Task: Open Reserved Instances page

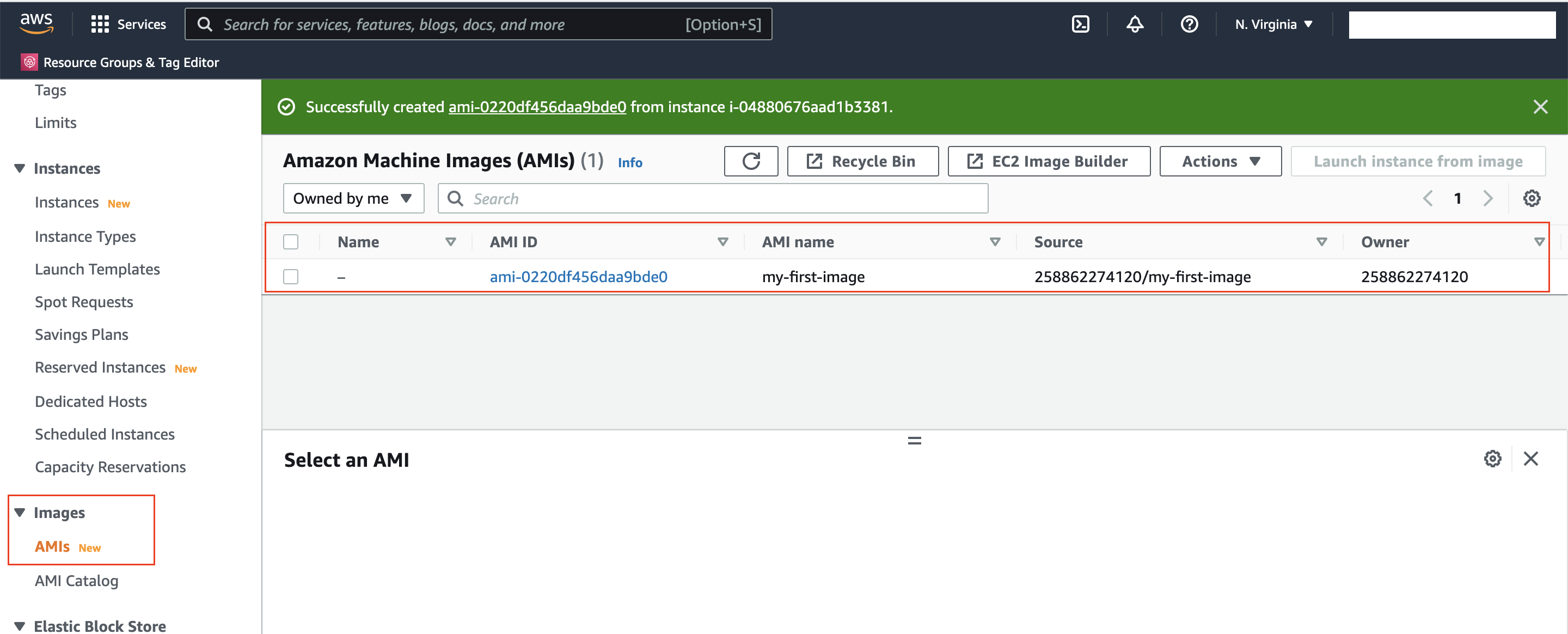Action: pyautogui.click(x=100, y=367)
